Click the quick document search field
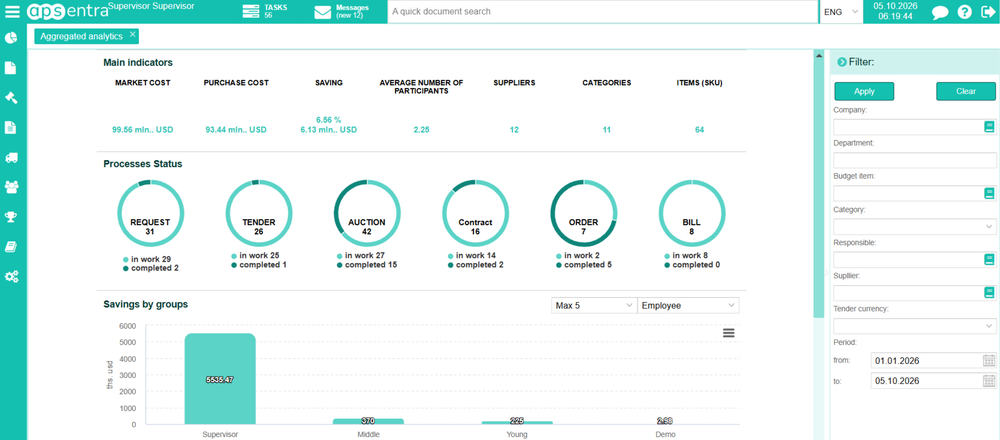The height and width of the screenshot is (440, 1000). click(603, 11)
